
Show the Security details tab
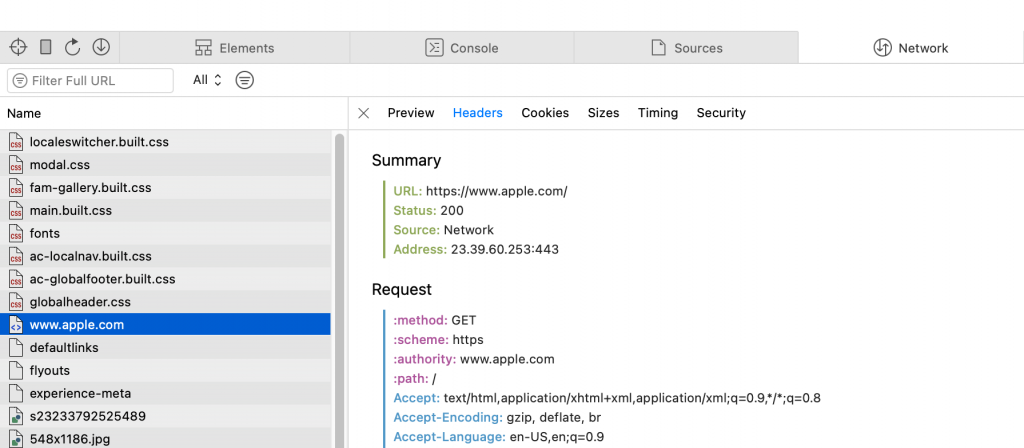[x=721, y=113]
